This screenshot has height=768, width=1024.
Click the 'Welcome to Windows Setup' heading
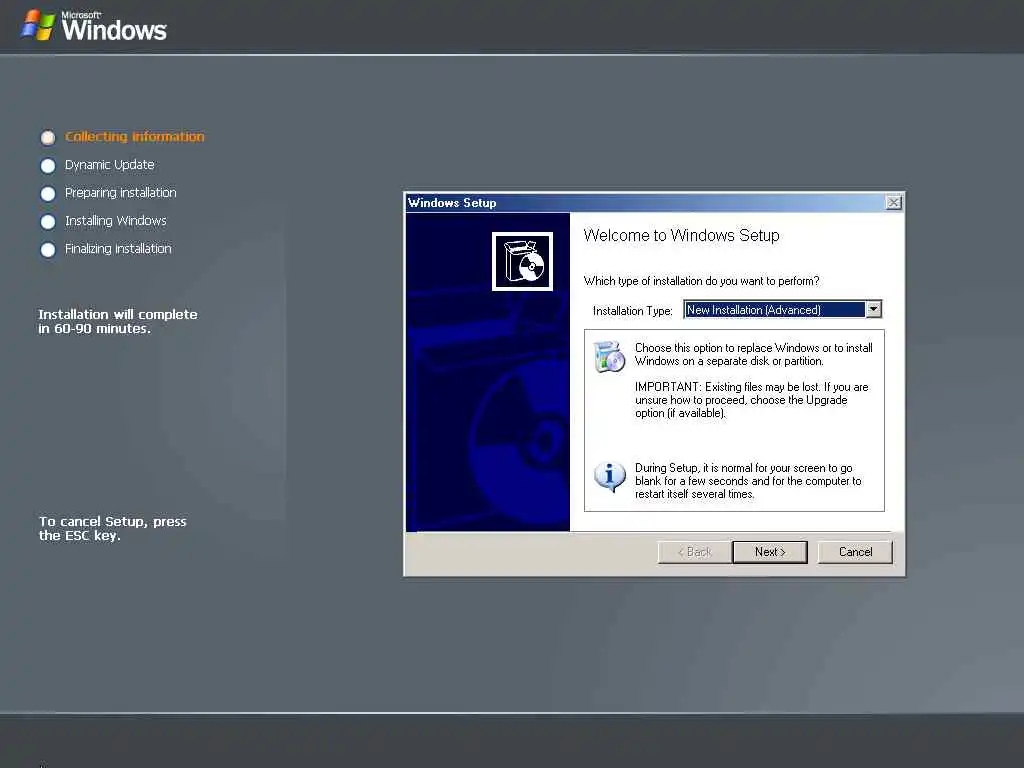pyautogui.click(x=681, y=235)
